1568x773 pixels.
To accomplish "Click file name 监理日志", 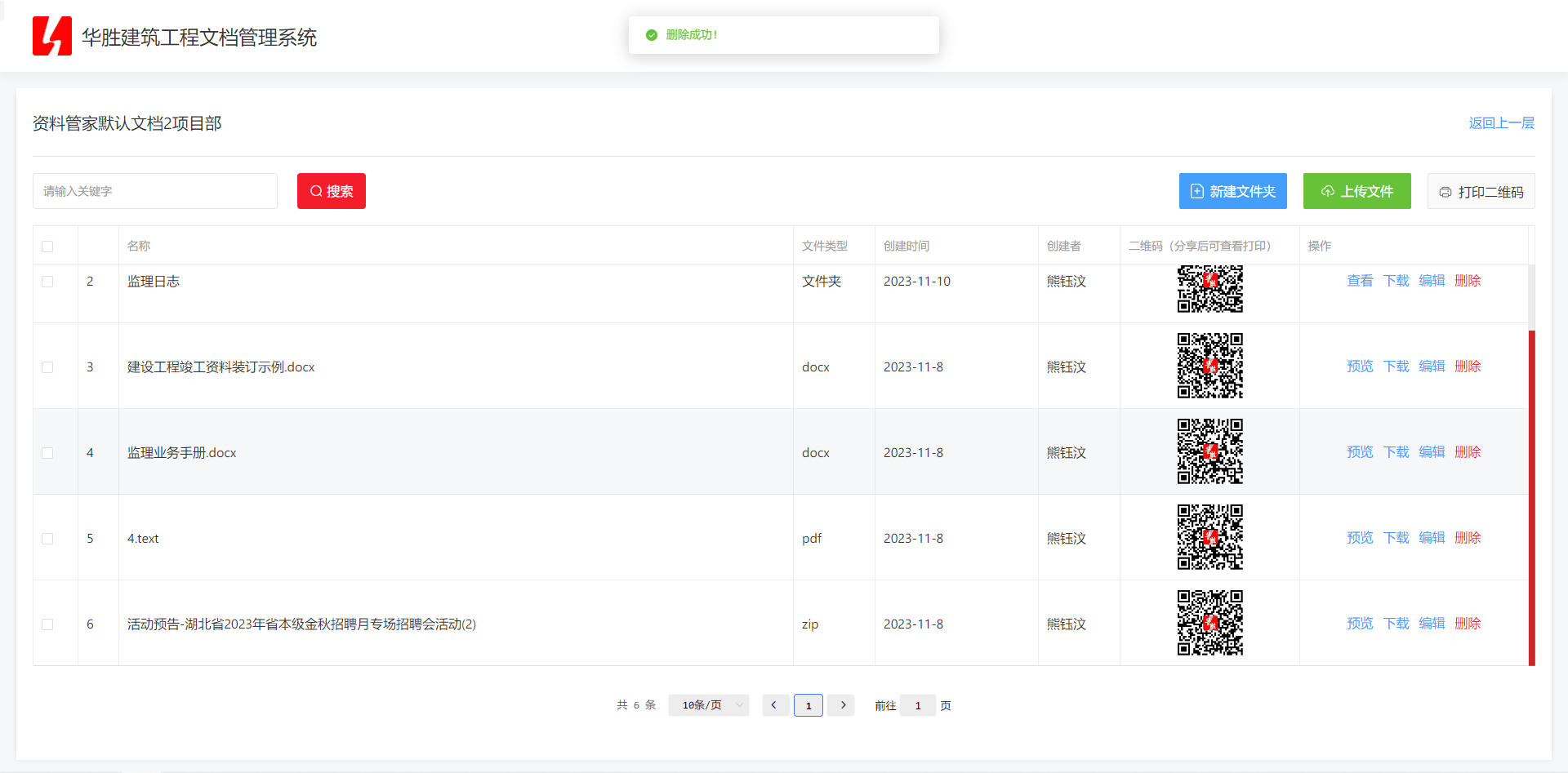I will point(154,282).
